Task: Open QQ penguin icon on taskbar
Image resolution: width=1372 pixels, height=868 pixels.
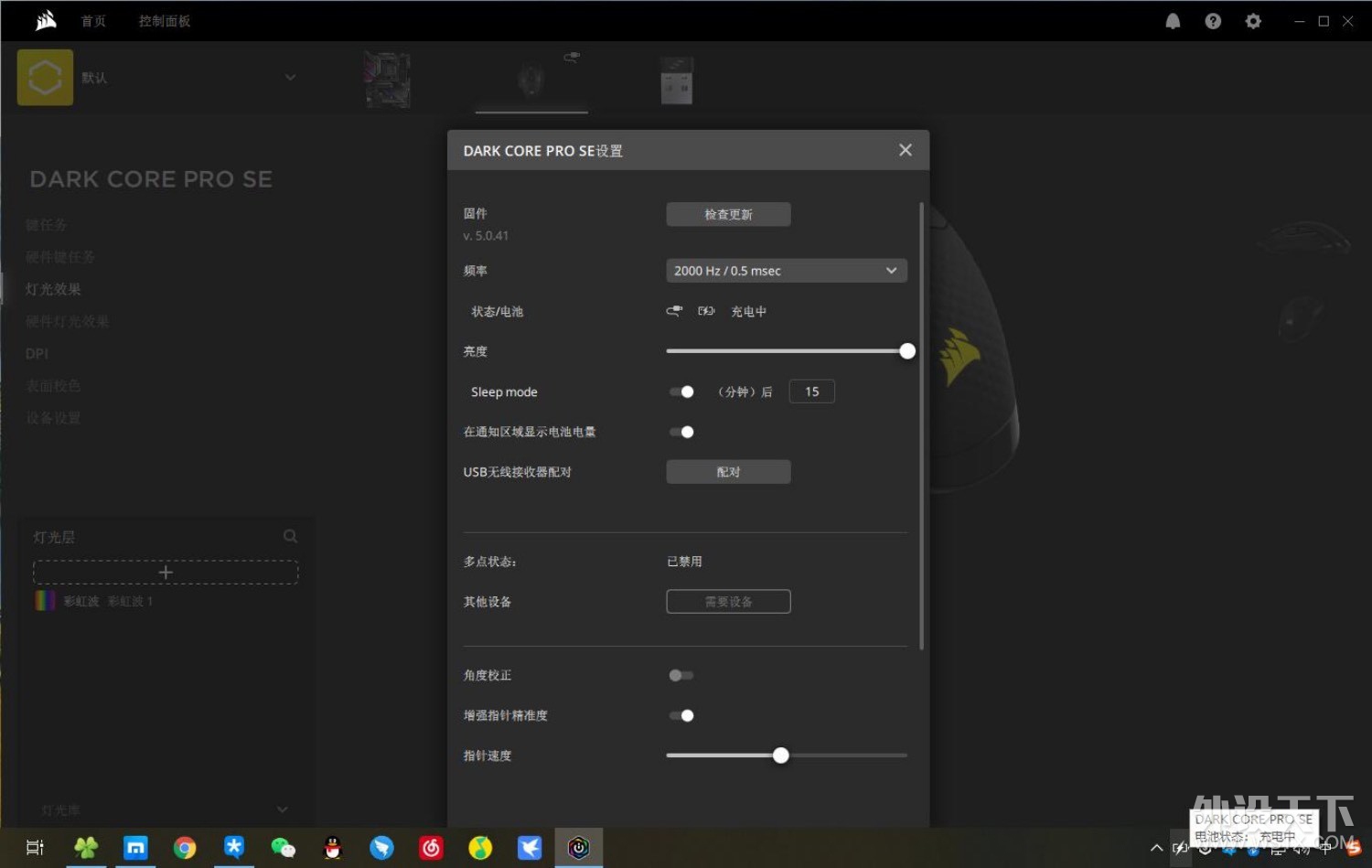Action: pos(333,848)
